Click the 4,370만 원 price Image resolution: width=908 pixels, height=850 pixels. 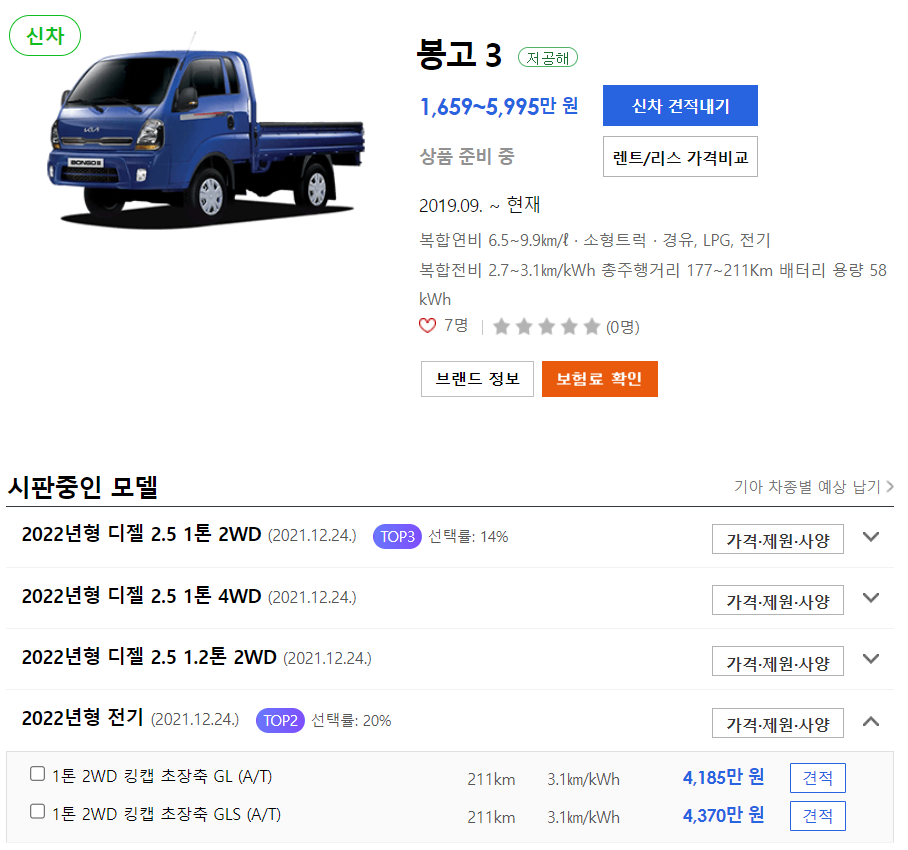click(x=723, y=815)
